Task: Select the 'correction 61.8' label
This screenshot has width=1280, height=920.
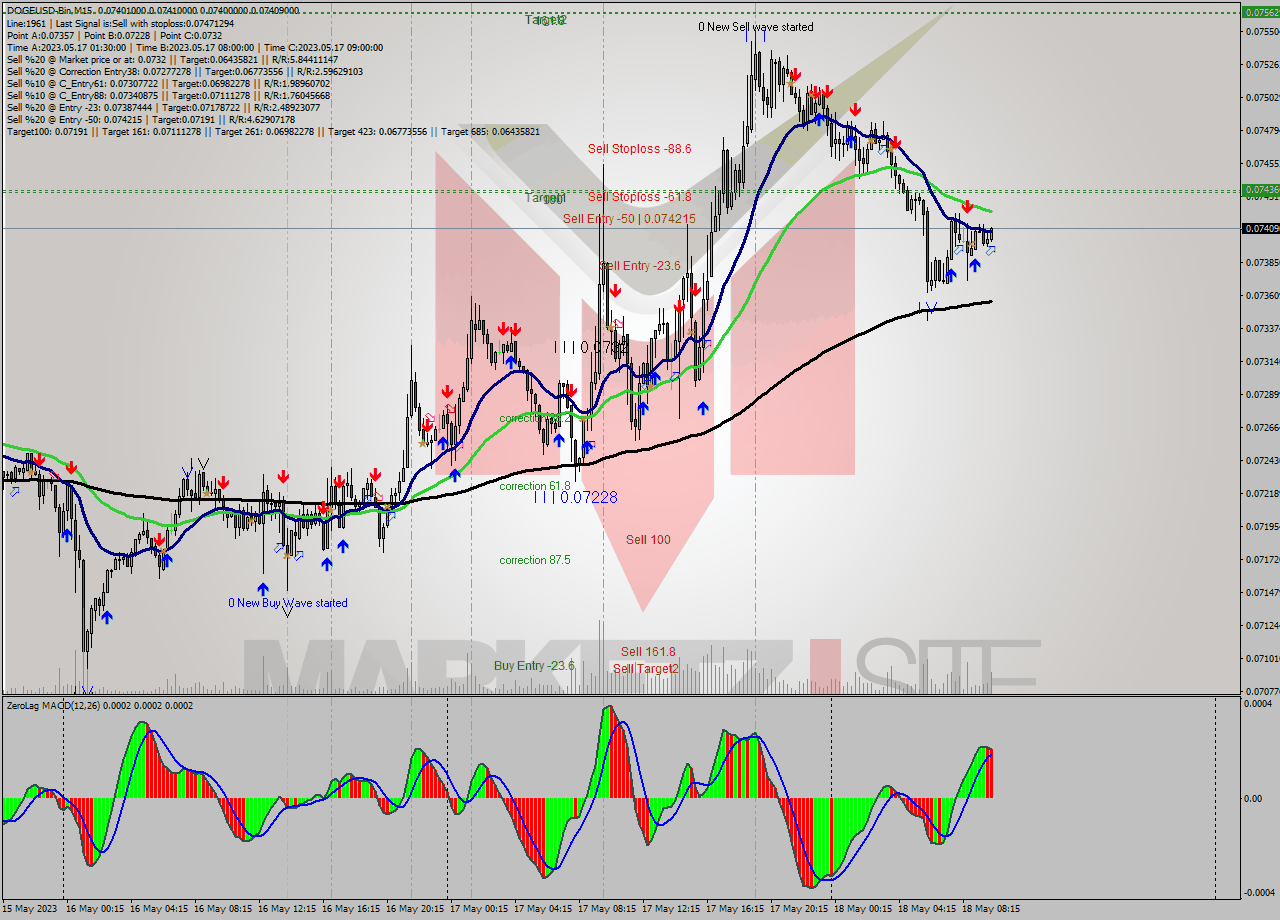Action: (x=535, y=486)
